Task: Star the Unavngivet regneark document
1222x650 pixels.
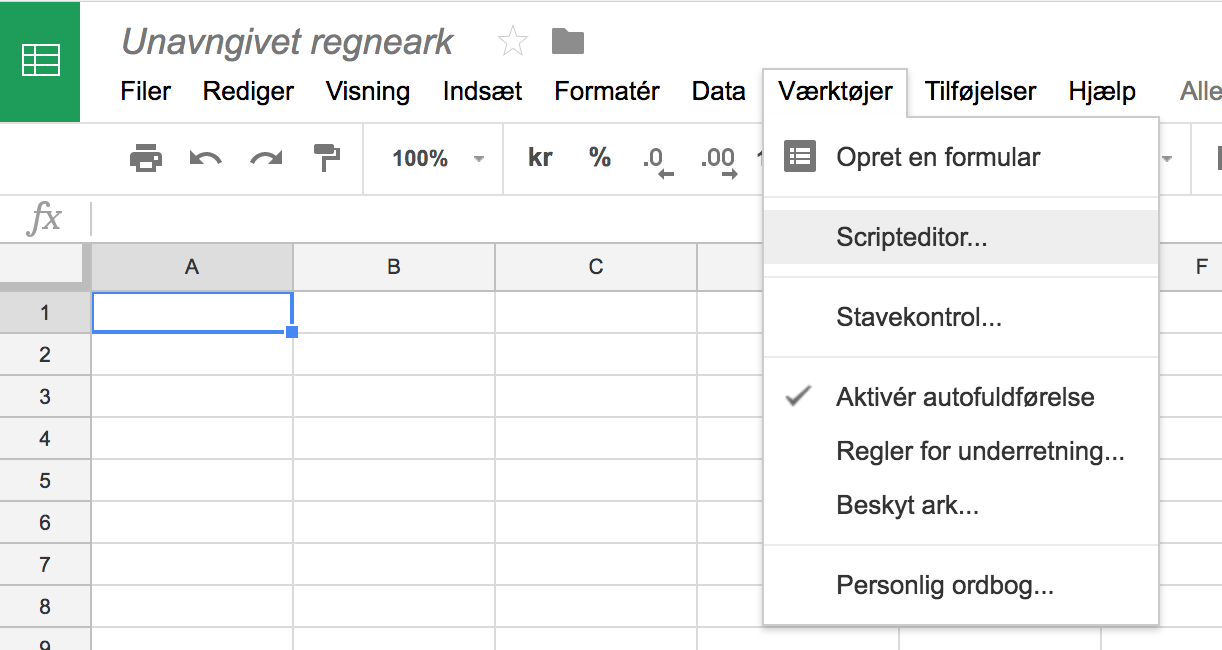Action: coord(512,41)
